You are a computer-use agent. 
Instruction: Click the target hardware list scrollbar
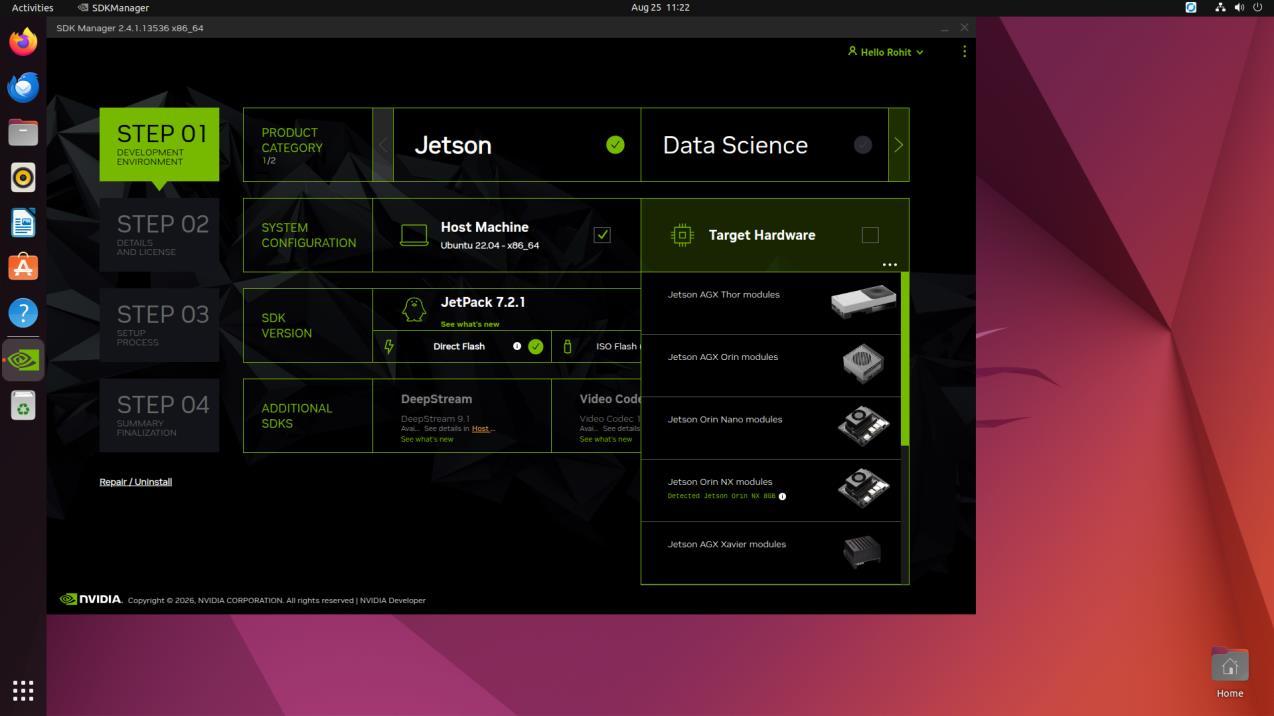click(905, 359)
